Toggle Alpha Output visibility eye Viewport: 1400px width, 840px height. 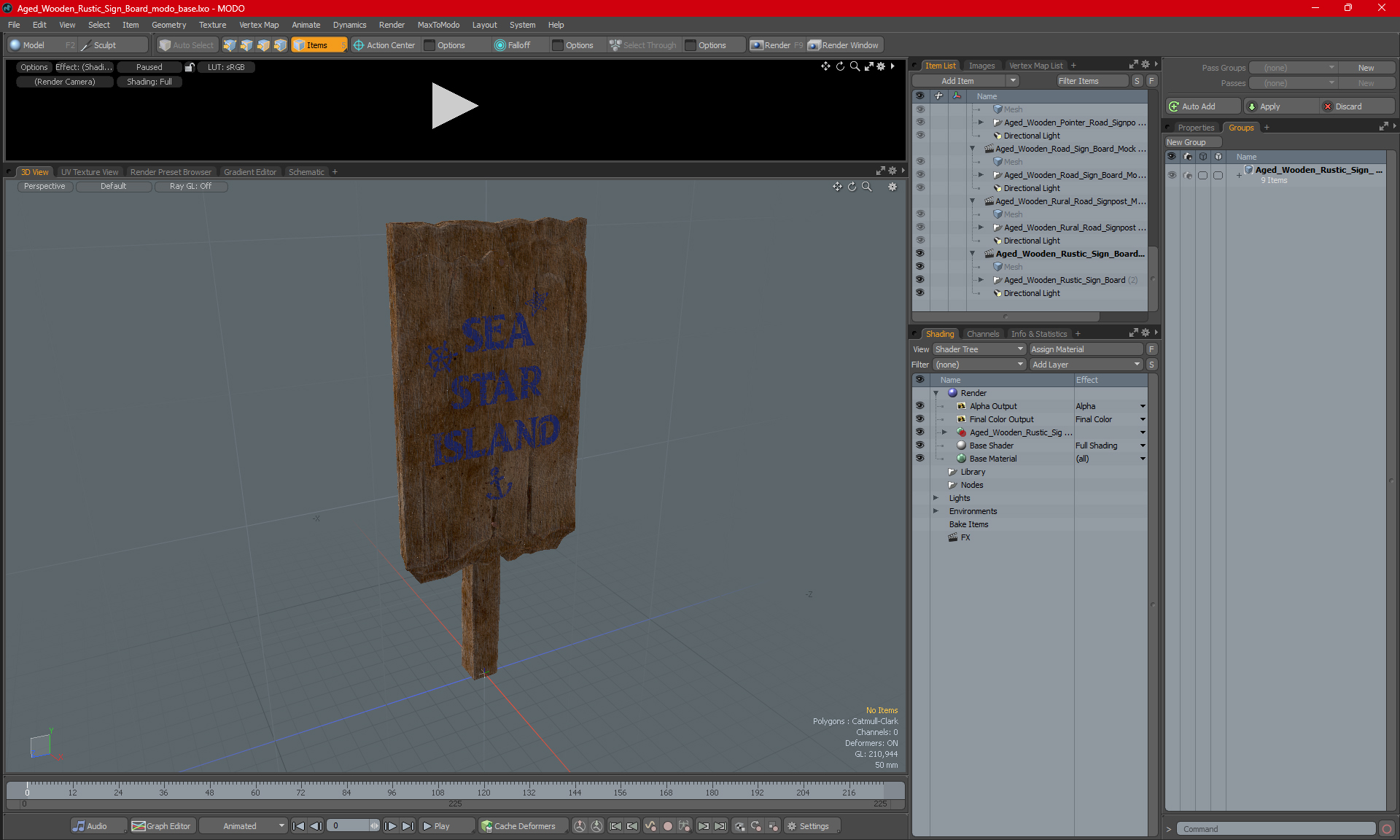pyautogui.click(x=919, y=406)
